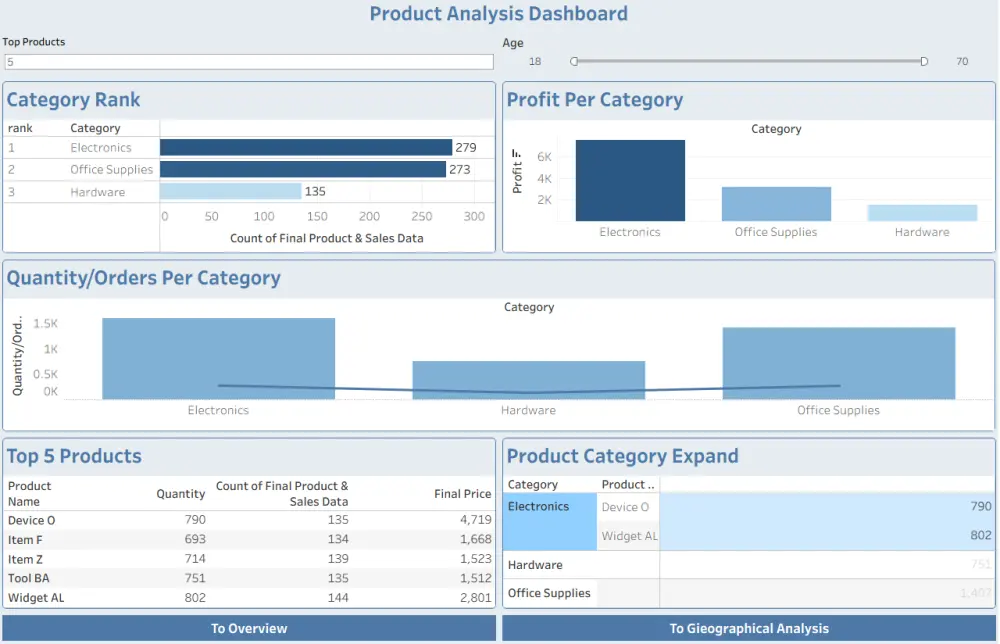Collapse the Electronics category in Product Category Expand

(x=539, y=507)
